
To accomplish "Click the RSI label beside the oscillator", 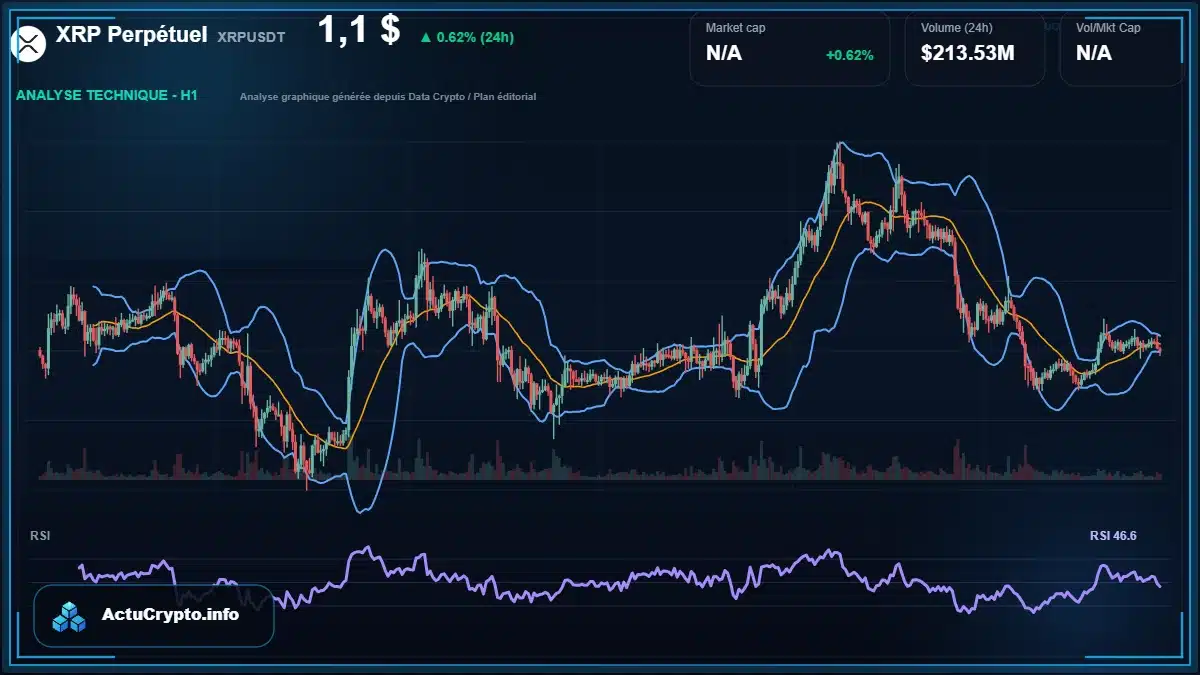I will pos(40,536).
